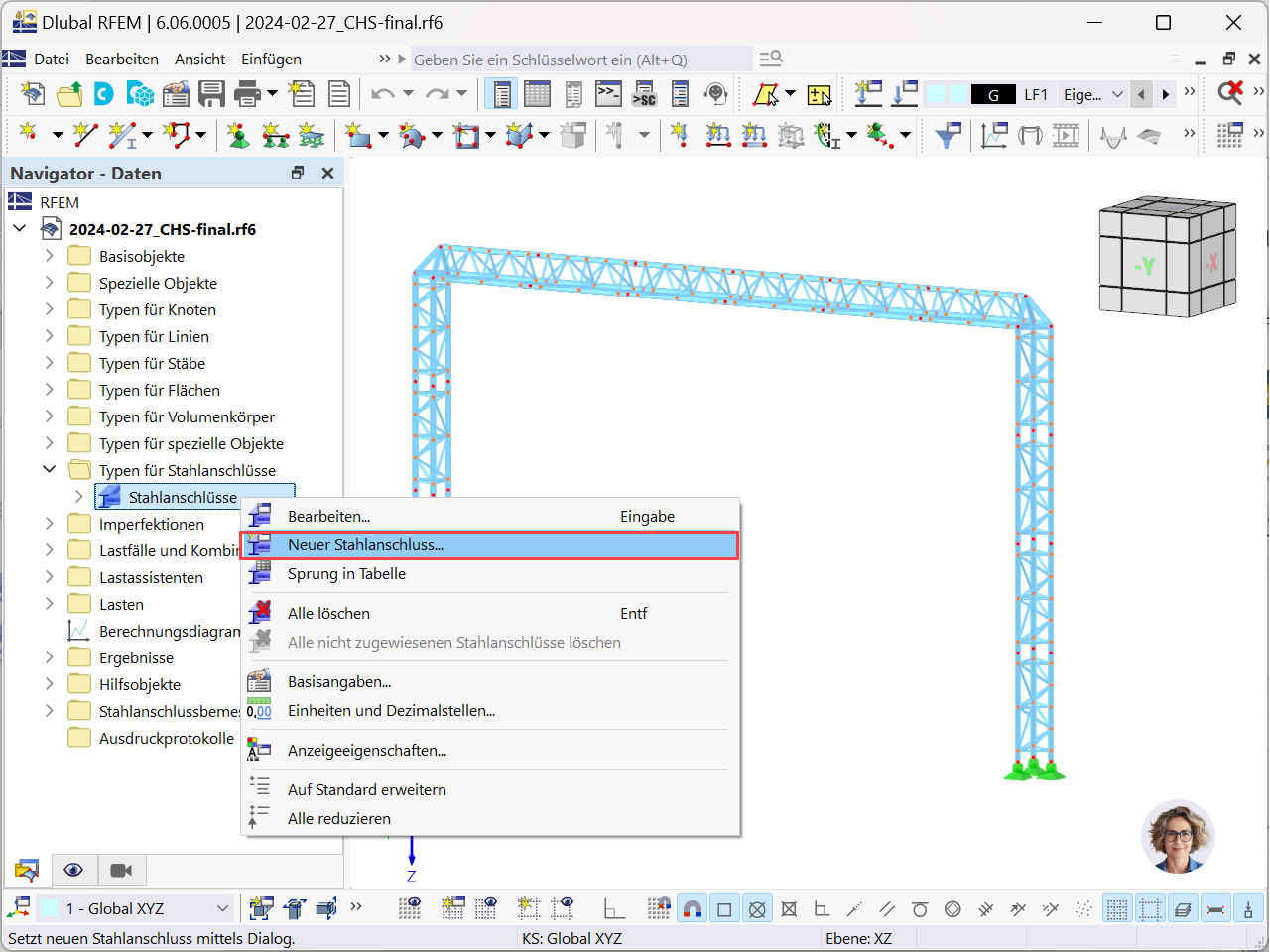
Task: Expand the Stahlanschlüsse tree node
Action: (79, 497)
